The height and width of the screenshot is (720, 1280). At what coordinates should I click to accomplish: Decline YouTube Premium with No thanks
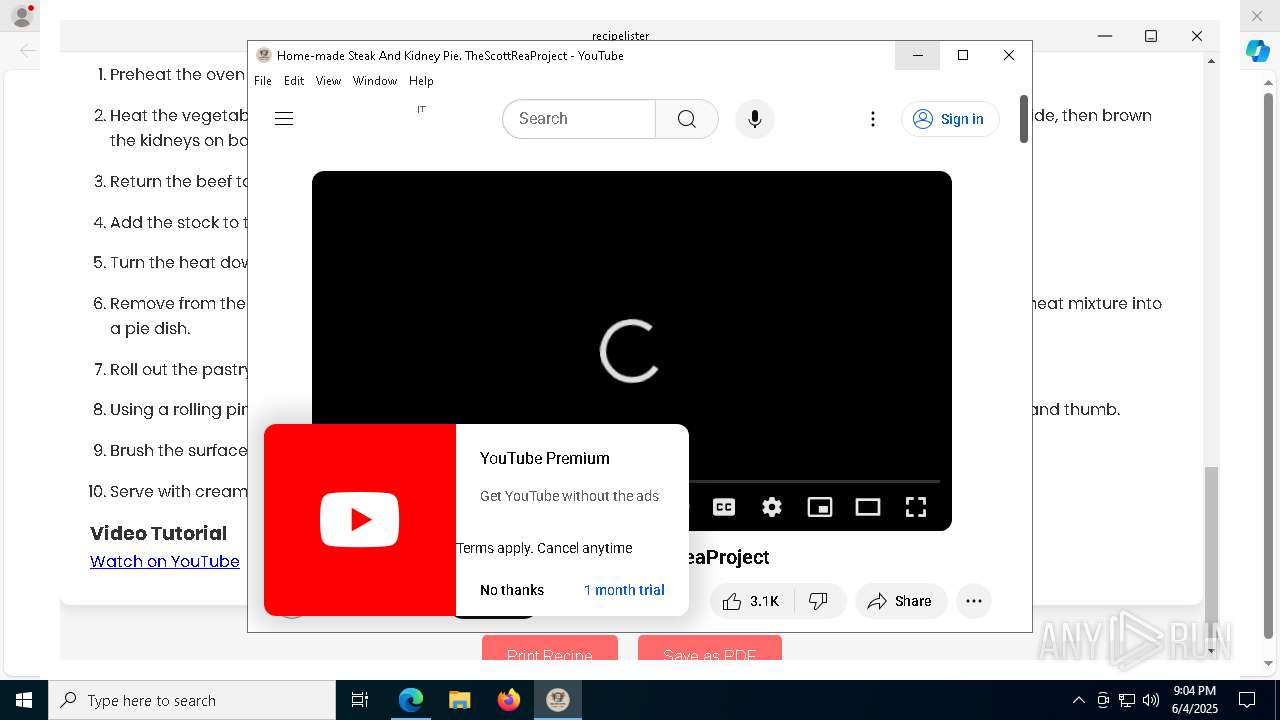[x=512, y=590]
